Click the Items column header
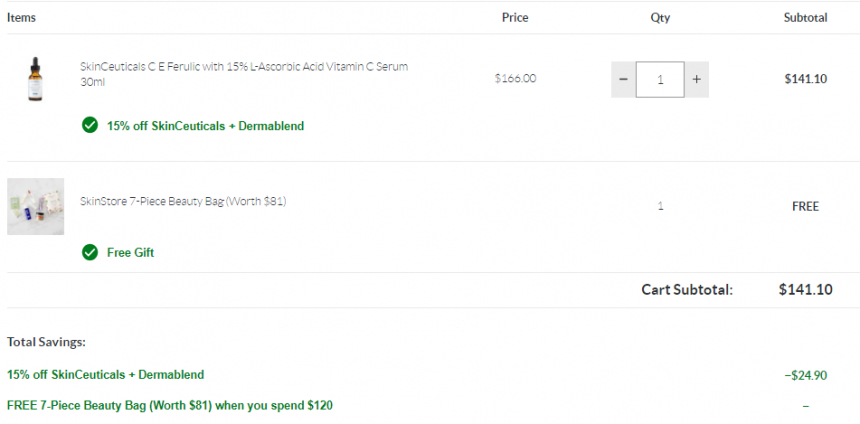This screenshot has height=424, width=860. (21, 18)
